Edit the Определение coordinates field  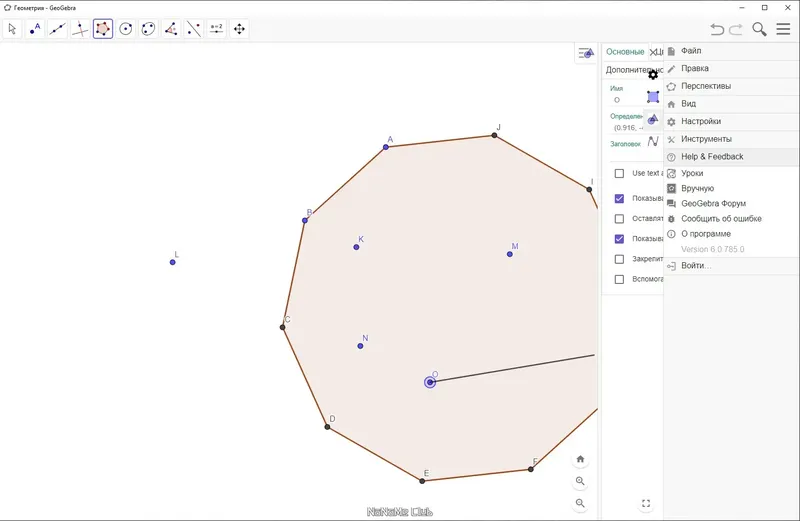[x=629, y=128]
